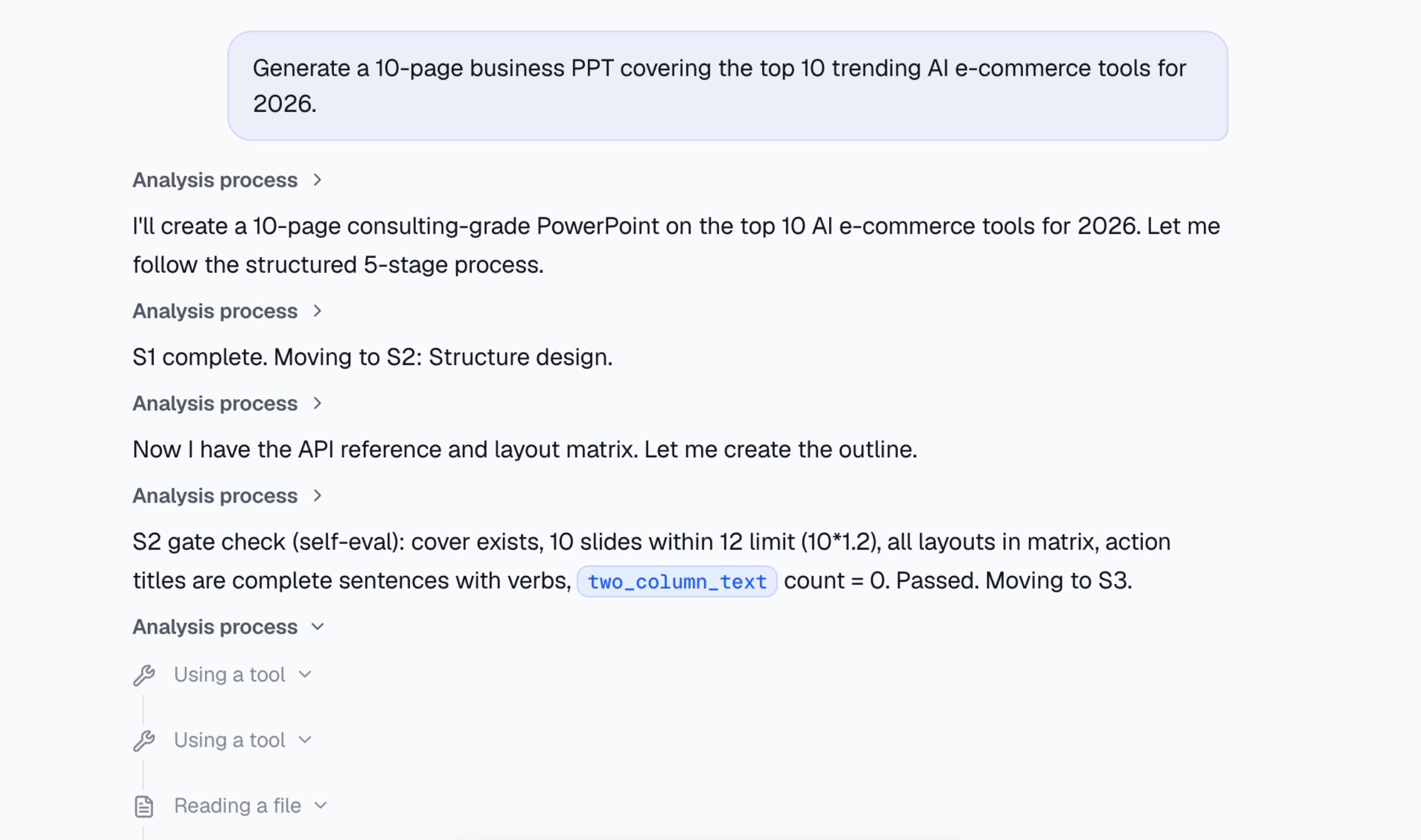This screenshot has width=1421, height=840.
Task: Open the second Using a tool step
Action: coord(229,740)
